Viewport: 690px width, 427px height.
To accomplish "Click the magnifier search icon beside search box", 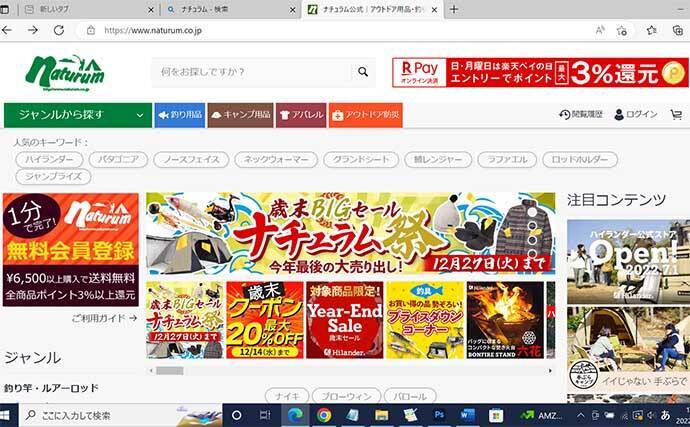I will click(363, 71).
